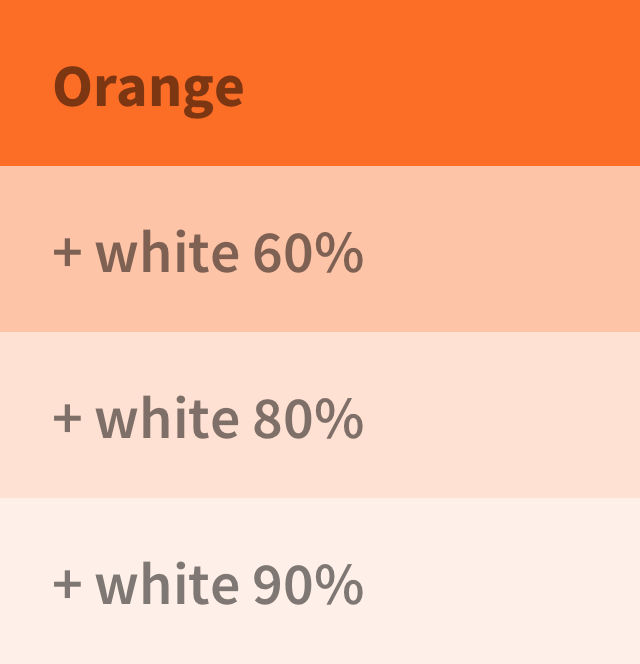640x664 pixels.
Task: Click the plus sign before "white 90%"
Action: click(x=67, y=585)
